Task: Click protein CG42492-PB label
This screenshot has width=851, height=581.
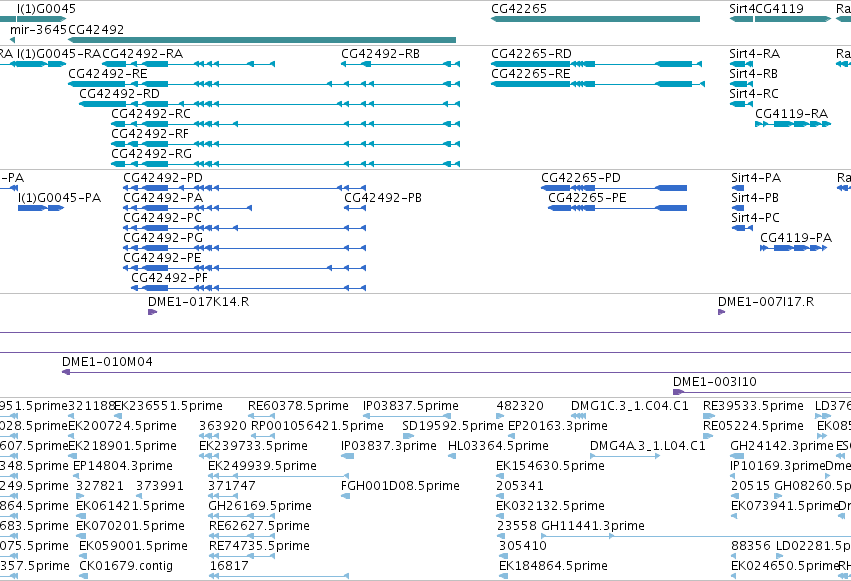Action: pyautogui.click(x=383, y=198)
